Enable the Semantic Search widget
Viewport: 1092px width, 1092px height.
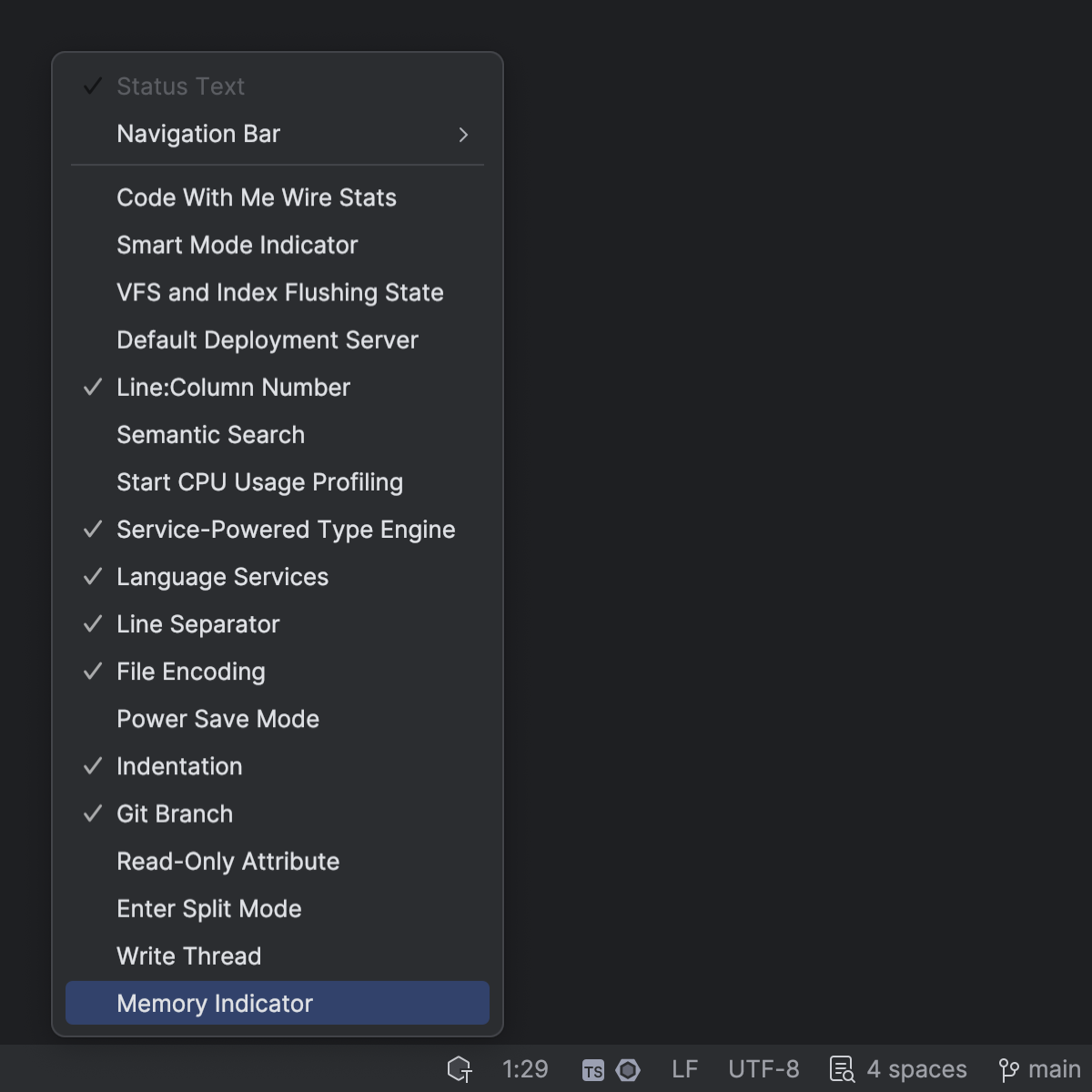click(x=210, y=434)
